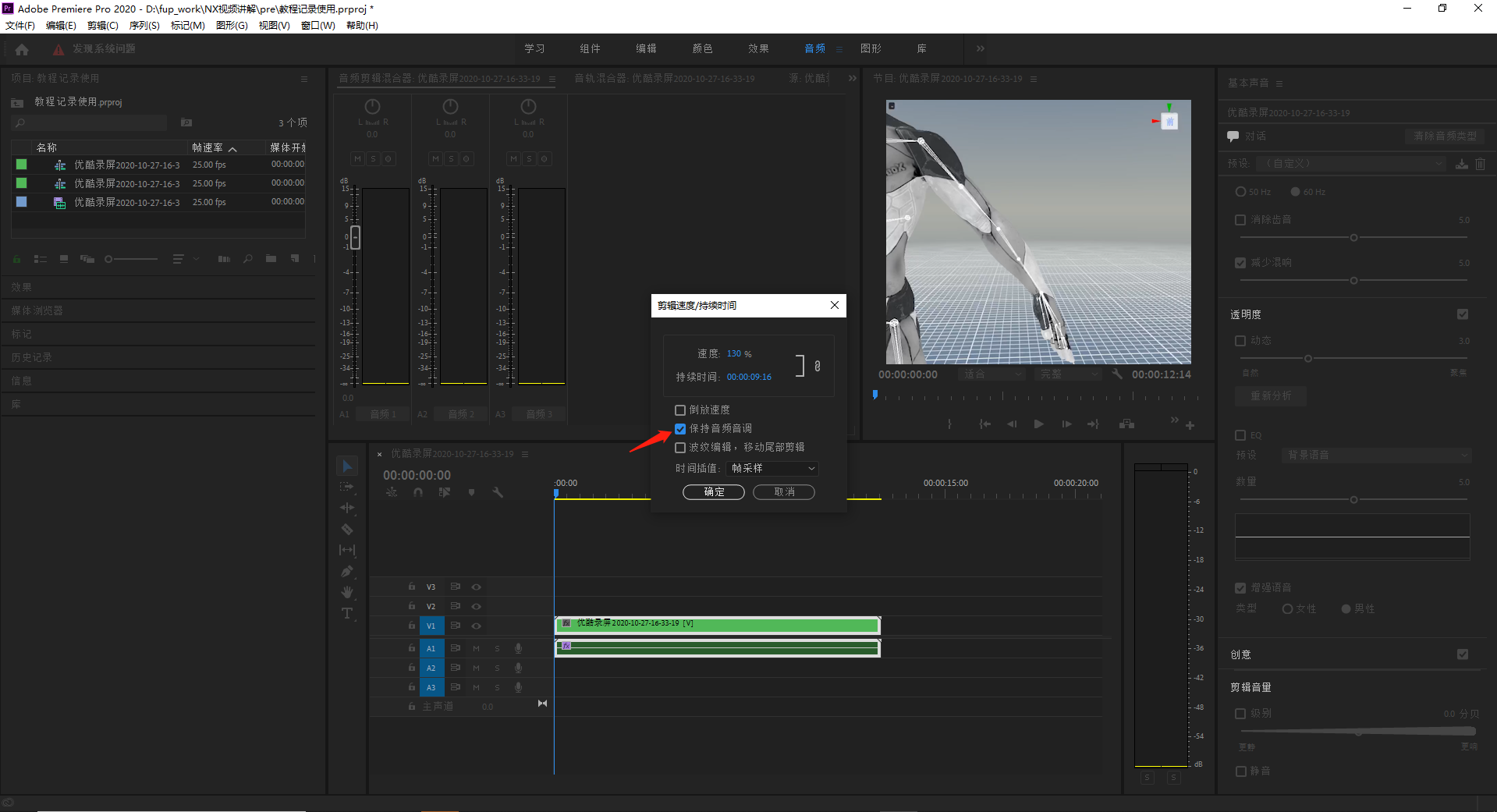Uncheck 保持音频音调 checkbox

click(x=680, y=428)
